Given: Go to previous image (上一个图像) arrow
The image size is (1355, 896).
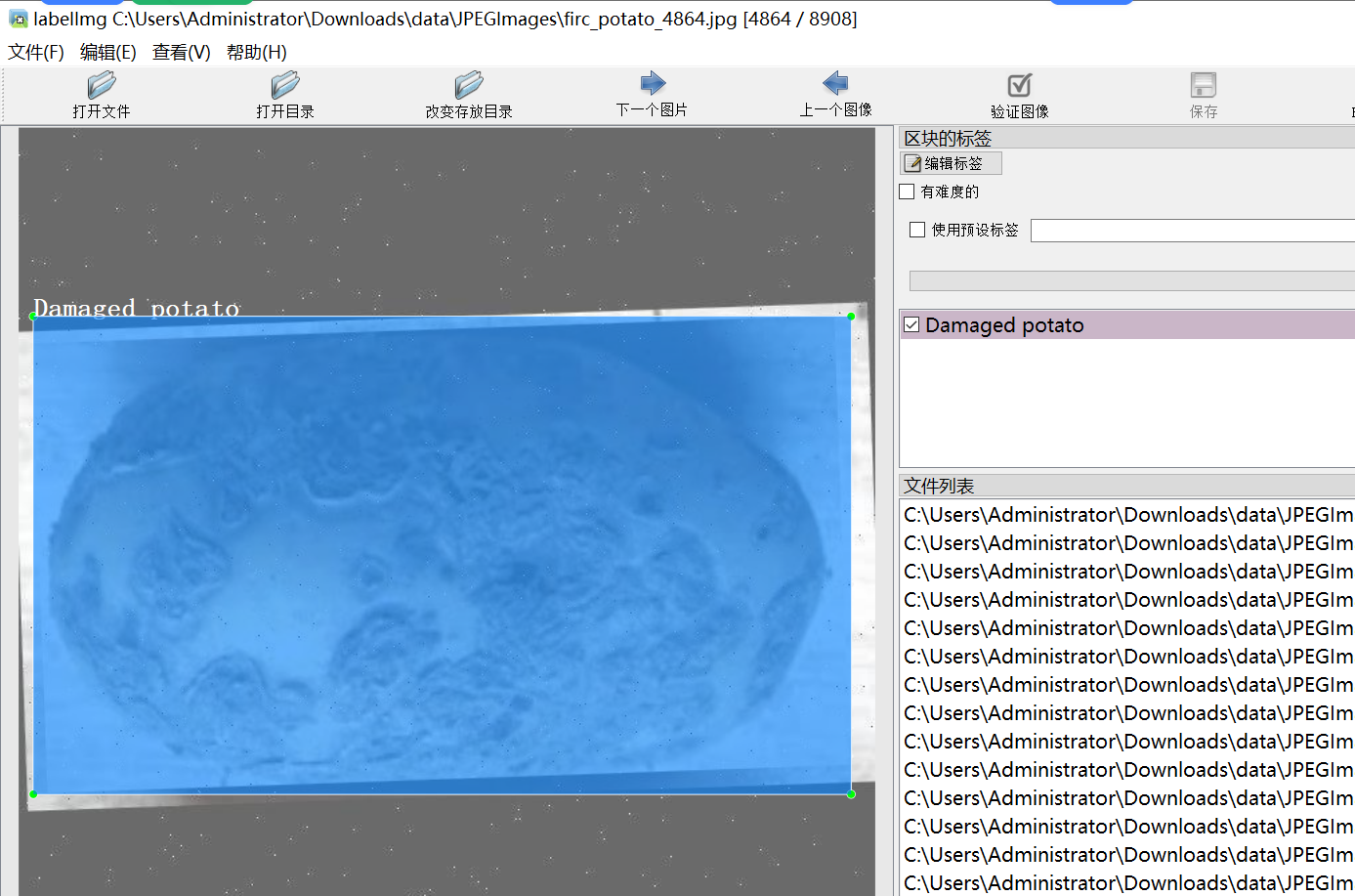Looking at the screenshot, I should (x=835, y=83).
